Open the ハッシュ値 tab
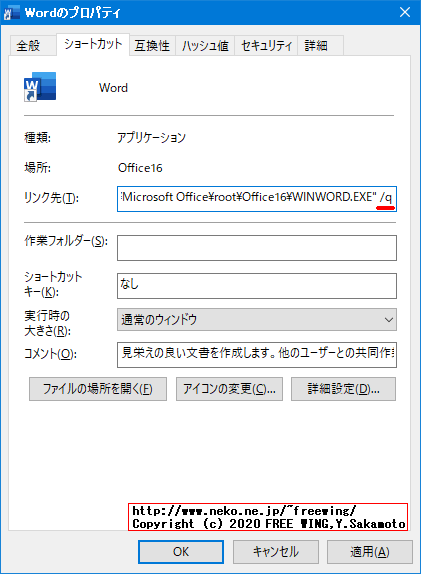Image resolution: width=421 pixels, height=574 pixels. point(205,46)
